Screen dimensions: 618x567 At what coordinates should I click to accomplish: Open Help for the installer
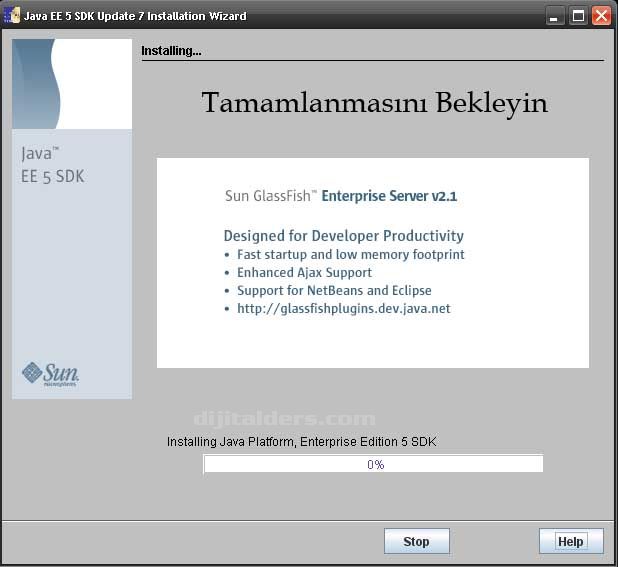coord(571,541)
